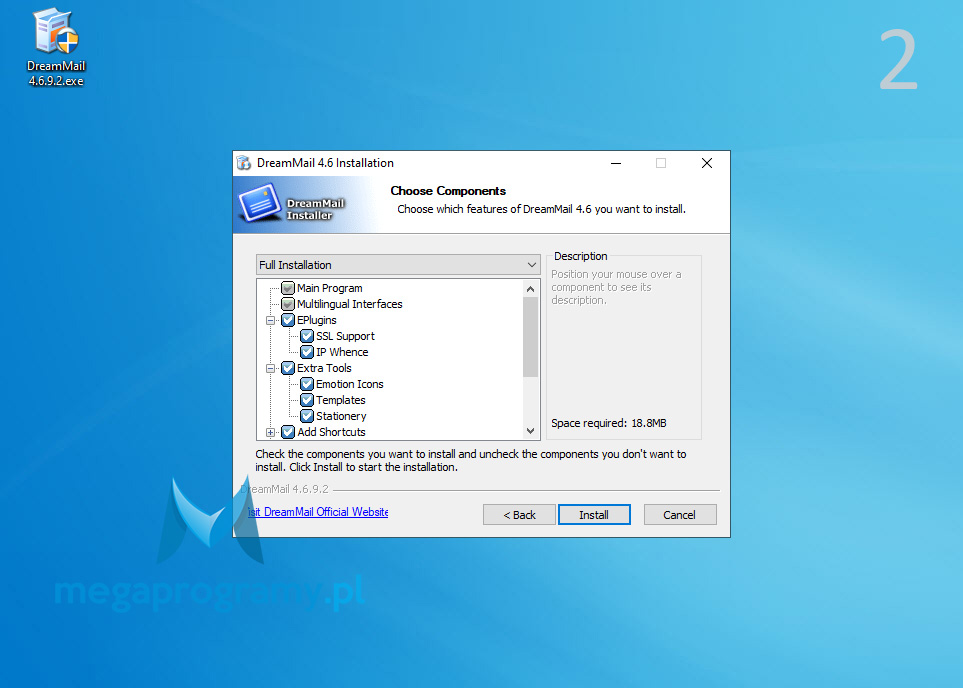Select the Emotion Icons label
963x688 pixels.
(x=349, y=384)
